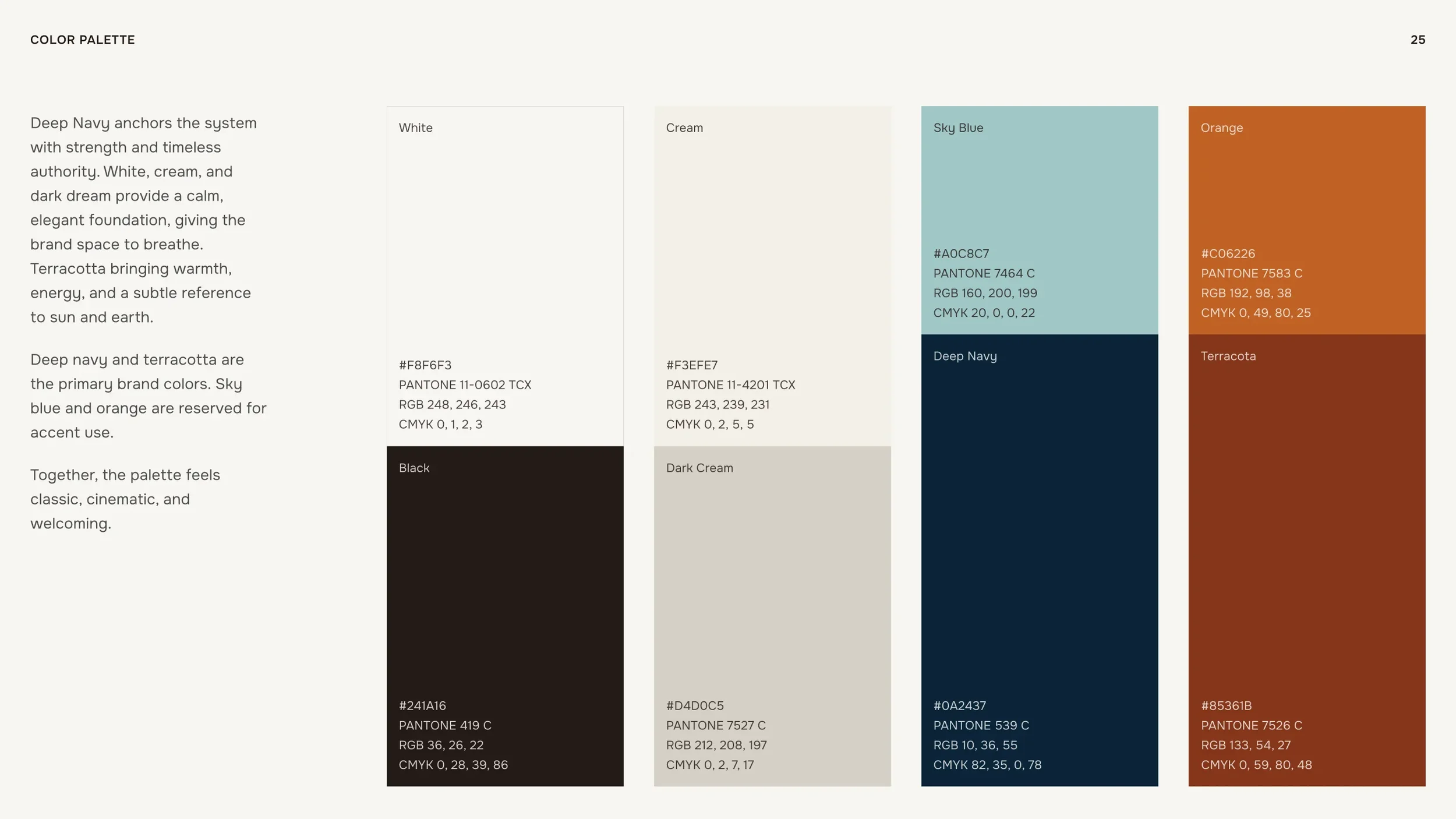Click the hex code #85361B

(x=1226, y=706)
